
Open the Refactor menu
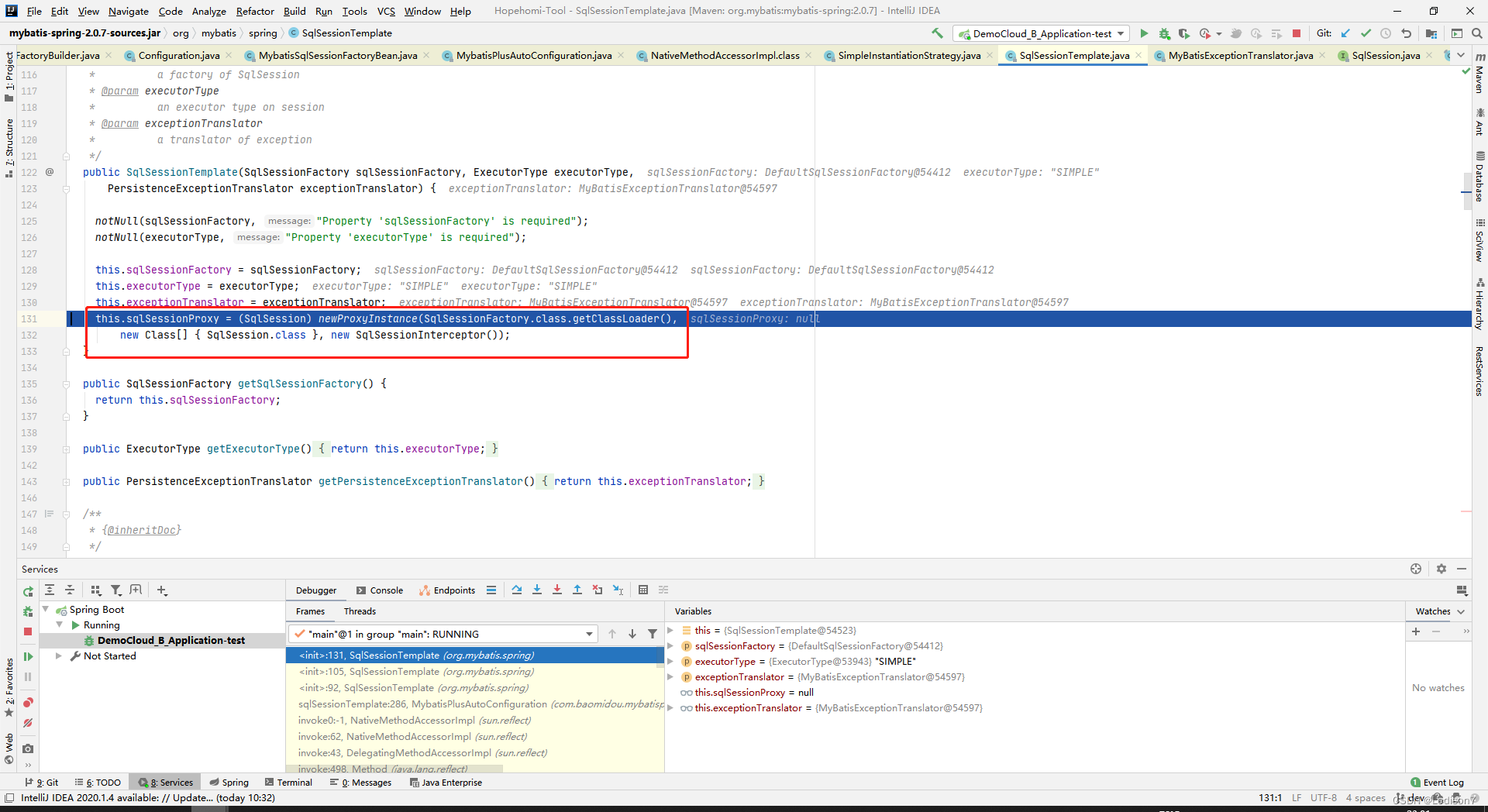[x=255, y=11]
